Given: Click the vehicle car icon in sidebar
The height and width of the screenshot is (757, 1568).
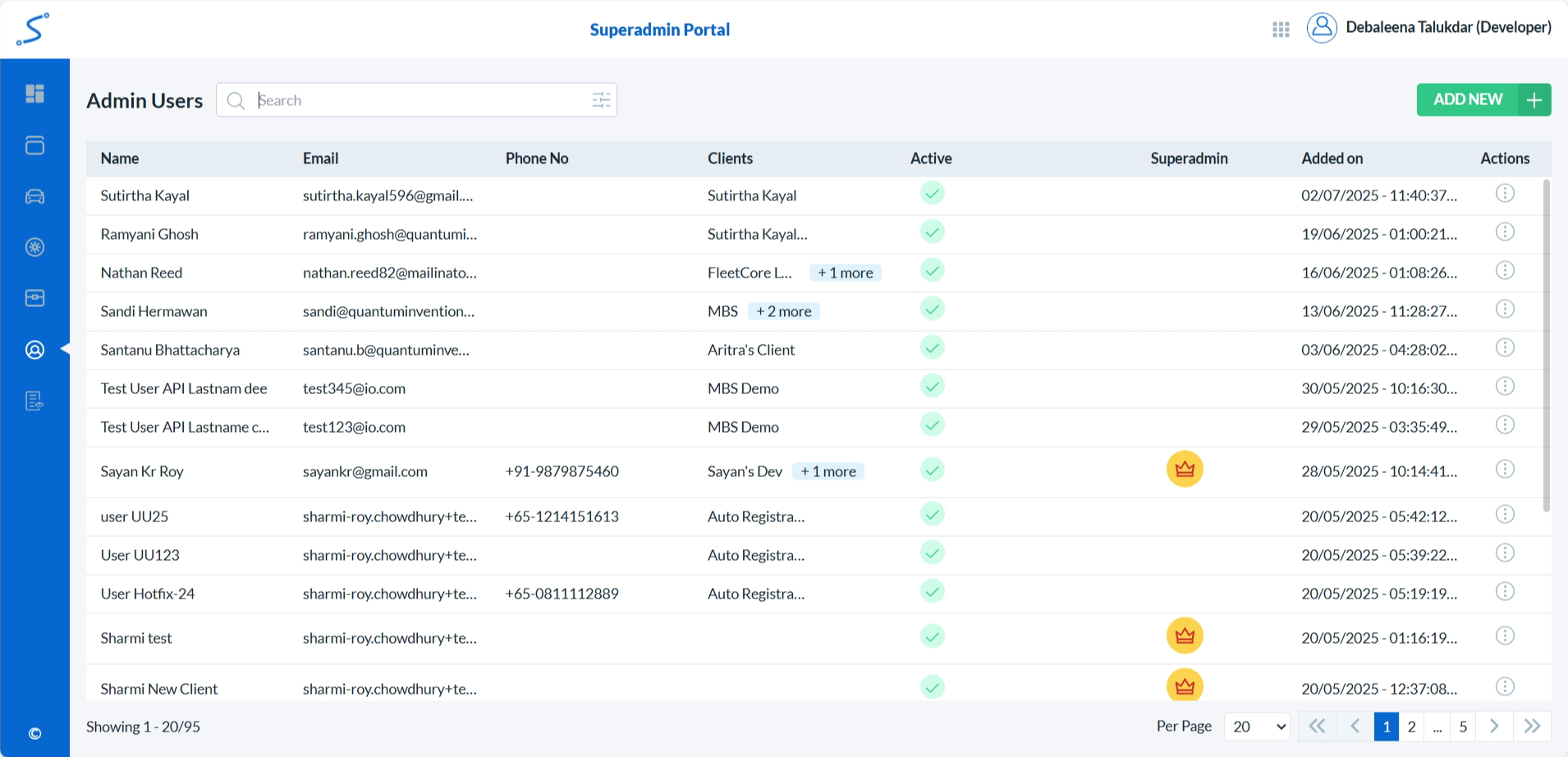Looking at the screenshot, I should 34,196.
